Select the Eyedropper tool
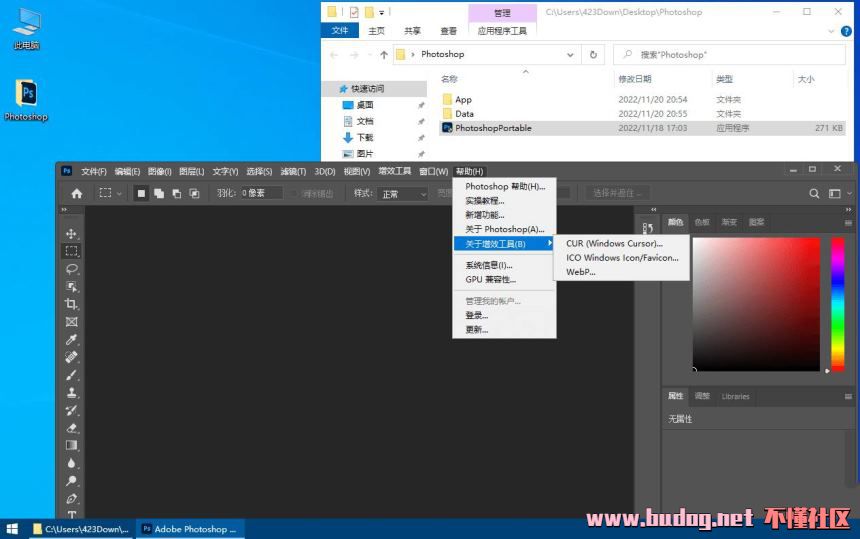Viewport: 860px width, 539px height. click(71, 339)
